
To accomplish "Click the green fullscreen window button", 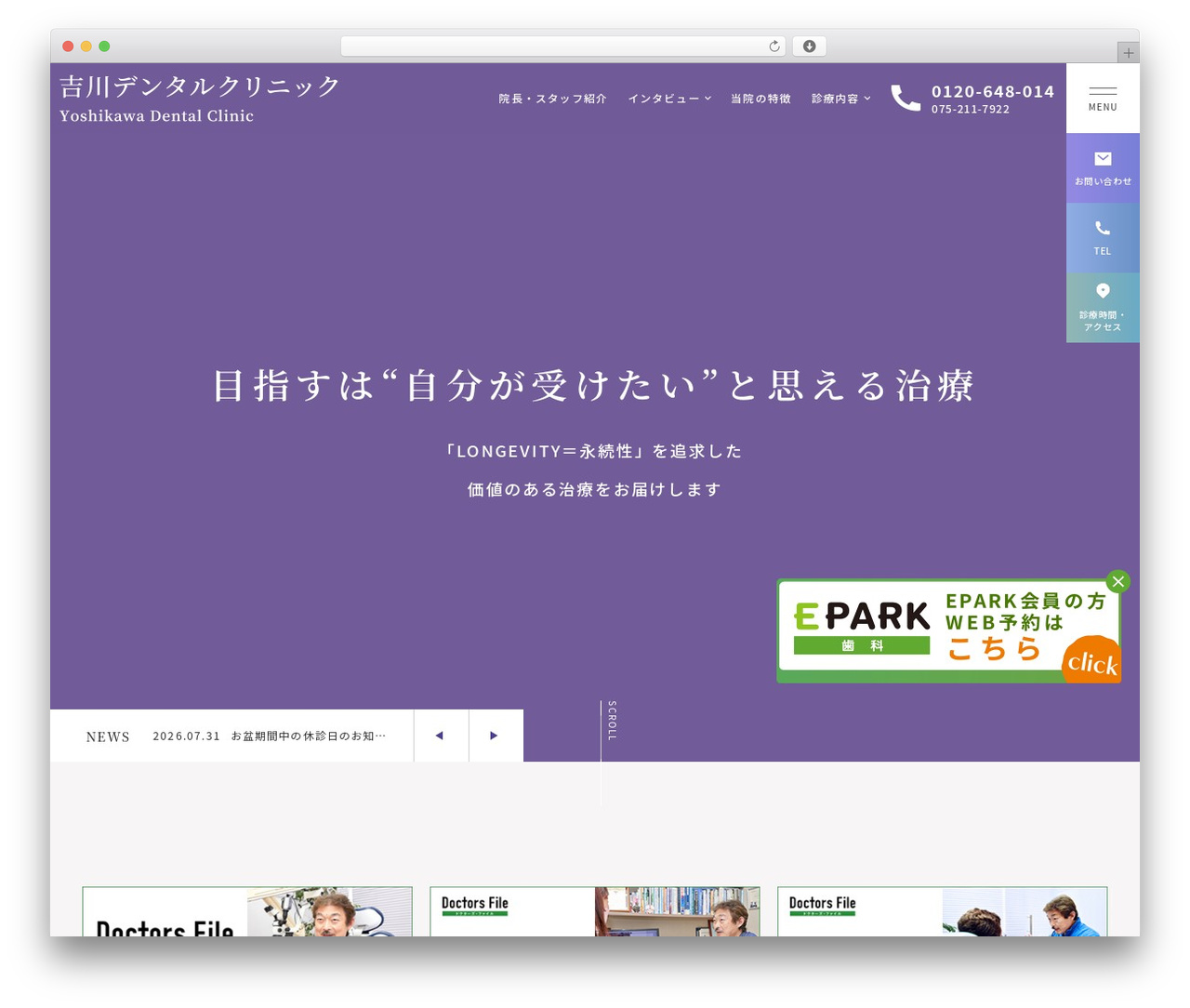I will [104, 46].
